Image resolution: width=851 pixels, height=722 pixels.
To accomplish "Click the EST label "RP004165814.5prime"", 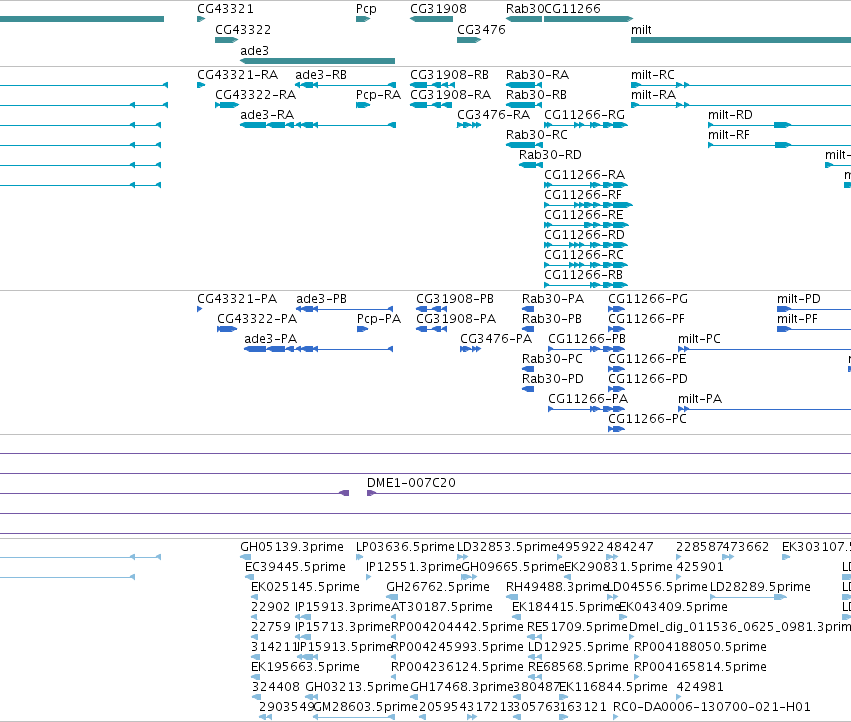I will (x=700, y=667).
